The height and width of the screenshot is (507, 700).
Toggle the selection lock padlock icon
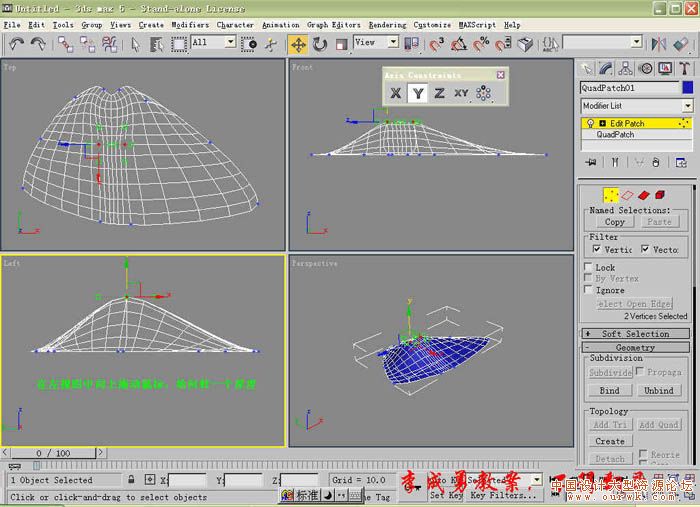click(131, 479)
